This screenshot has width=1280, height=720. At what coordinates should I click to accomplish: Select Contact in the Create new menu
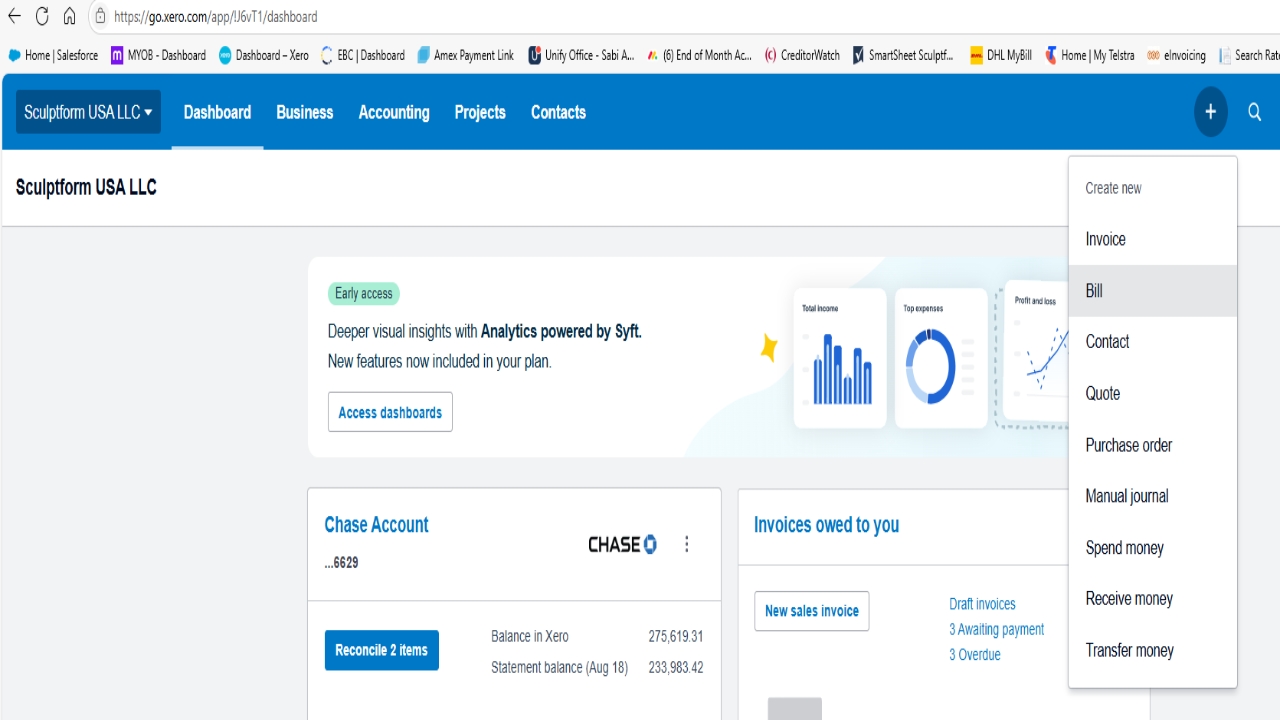(1153, 342)
